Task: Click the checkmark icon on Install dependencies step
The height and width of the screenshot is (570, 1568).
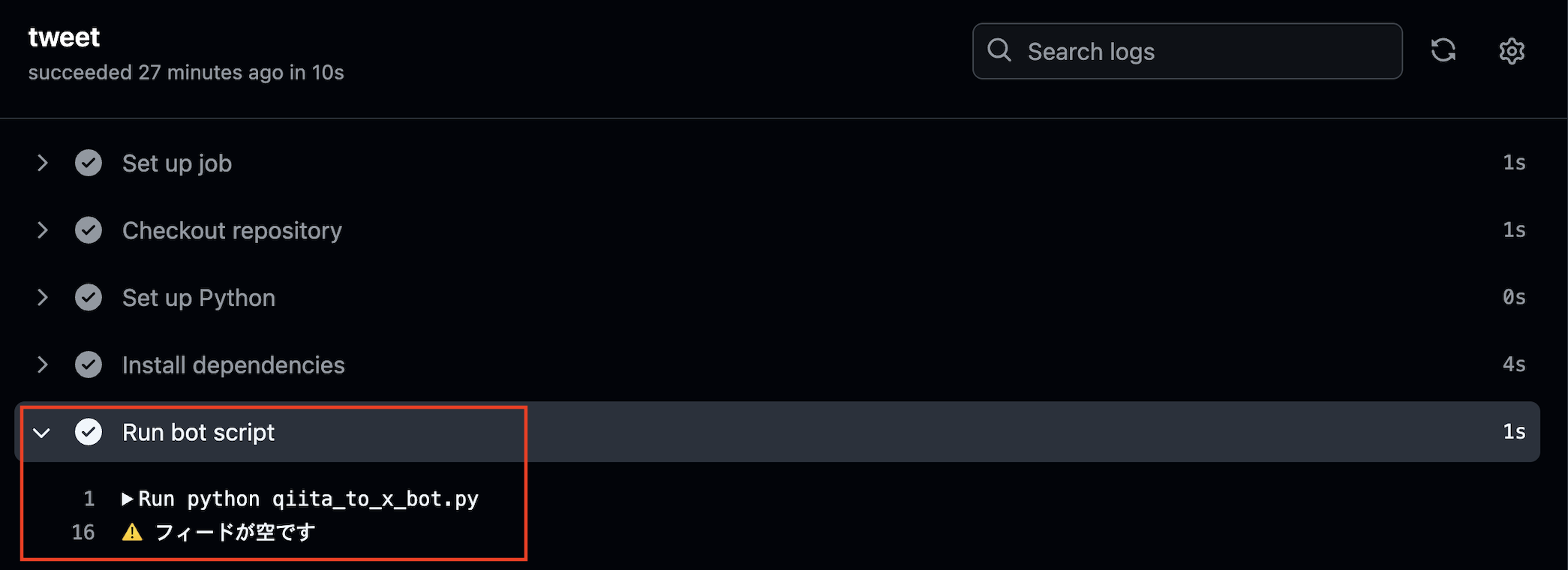Action: coord(89,364)
